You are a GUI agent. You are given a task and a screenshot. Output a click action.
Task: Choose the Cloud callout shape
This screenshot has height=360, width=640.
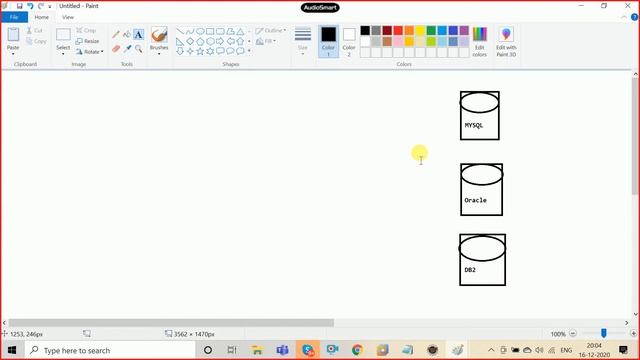click(240, 51)
